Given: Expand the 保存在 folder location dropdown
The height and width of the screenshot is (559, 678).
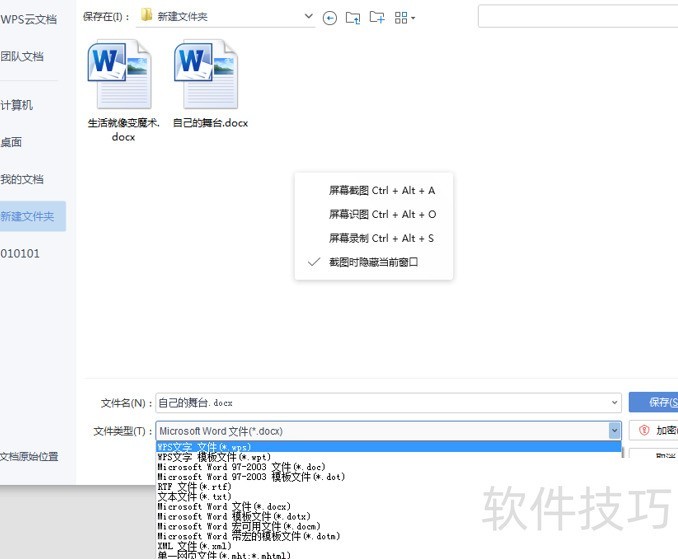Looking at the screenshot, I should pyautogui.click(x=308, y=16).
